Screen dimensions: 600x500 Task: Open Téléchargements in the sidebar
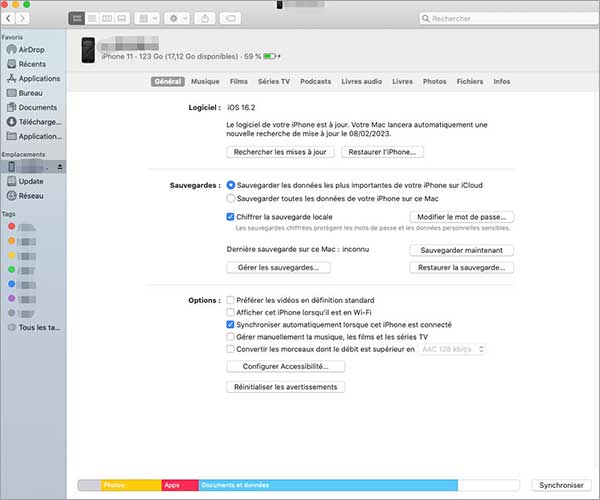[34, 122]
